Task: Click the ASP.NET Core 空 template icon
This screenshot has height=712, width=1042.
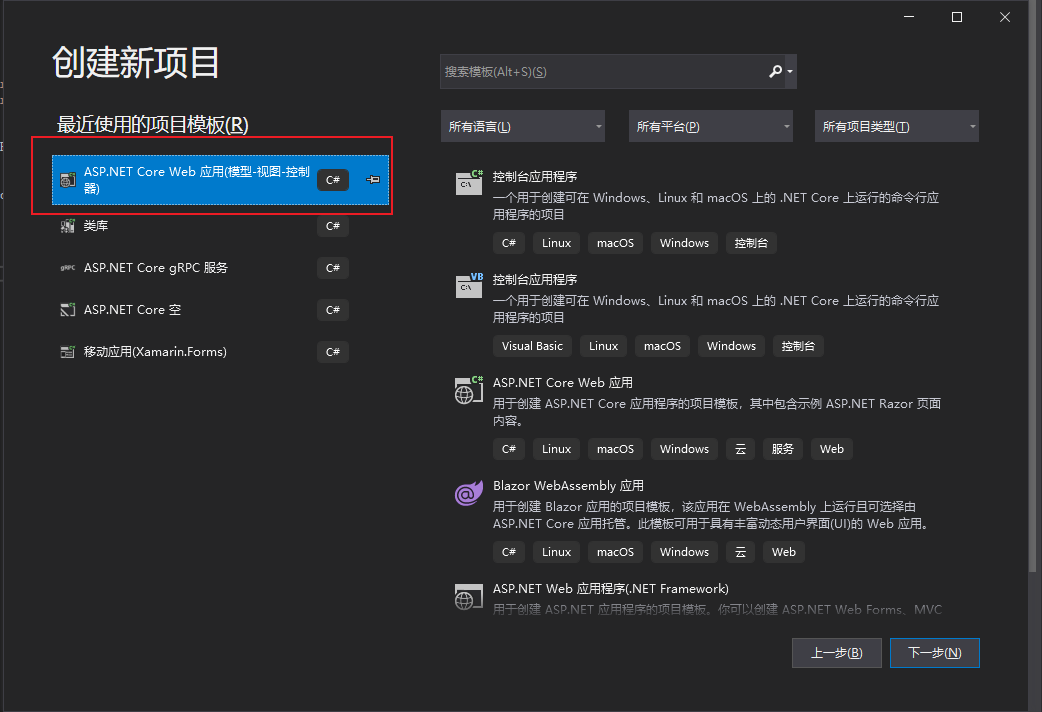Action: [x=67, y=310]
